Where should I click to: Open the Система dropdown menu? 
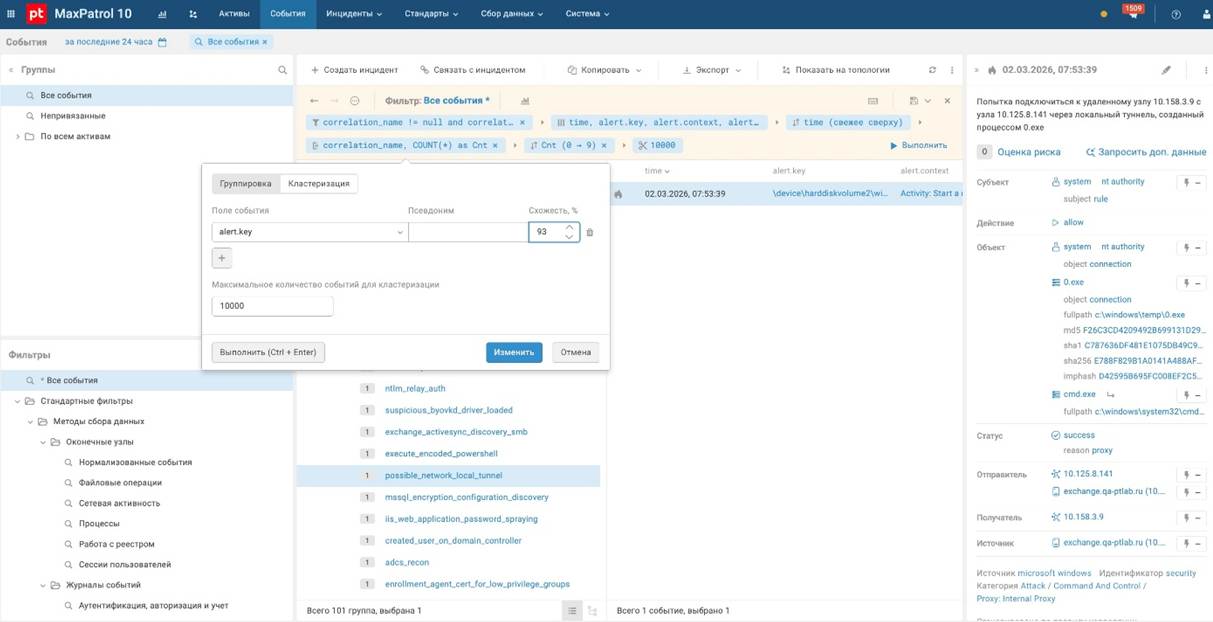(587, 14)
